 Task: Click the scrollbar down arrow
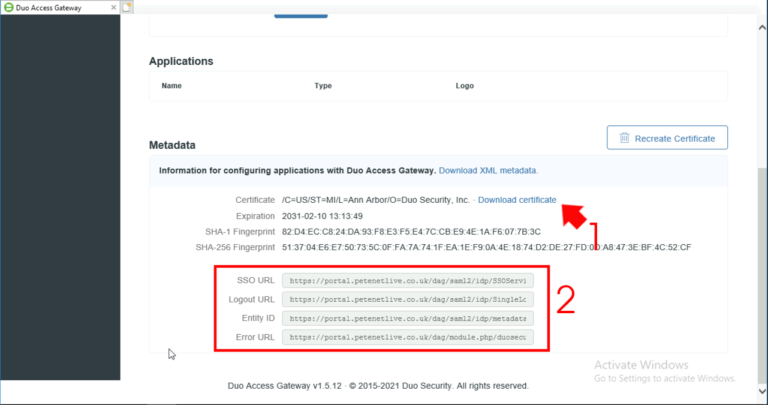coord(762,391)
